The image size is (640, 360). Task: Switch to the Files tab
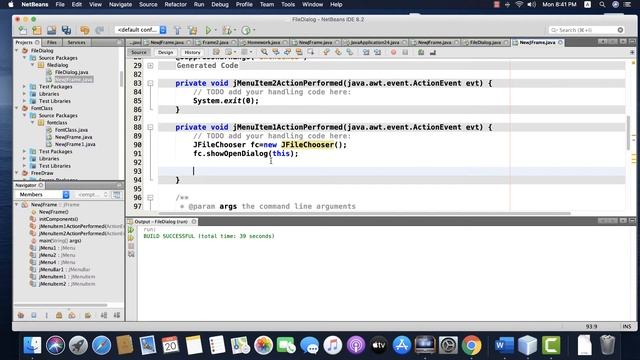point(52,42)
